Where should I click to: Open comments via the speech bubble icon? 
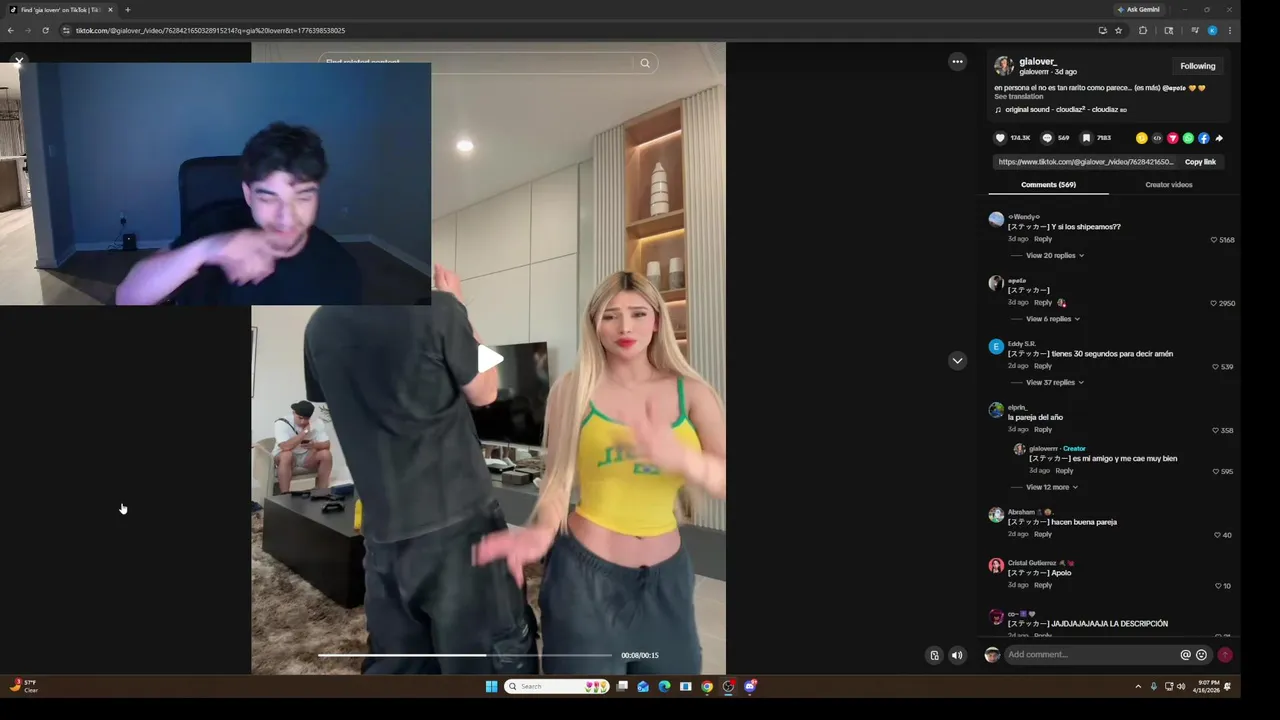click(x=1047, y=138)
